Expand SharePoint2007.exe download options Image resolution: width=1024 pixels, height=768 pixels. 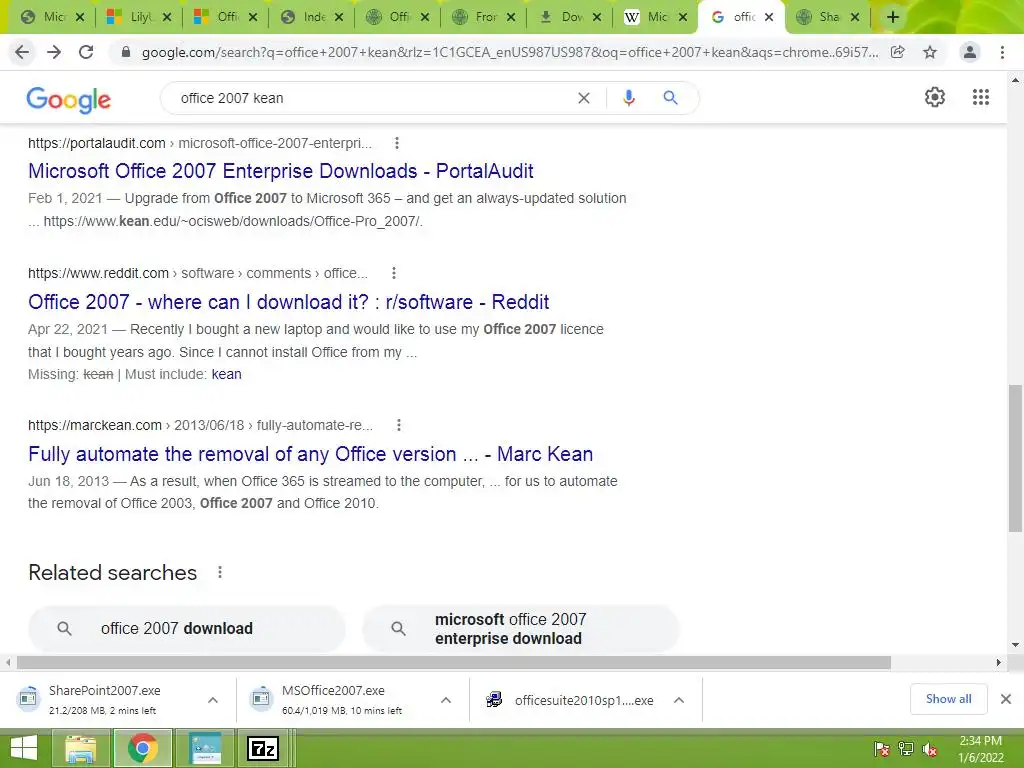click(x=213, y=700)
